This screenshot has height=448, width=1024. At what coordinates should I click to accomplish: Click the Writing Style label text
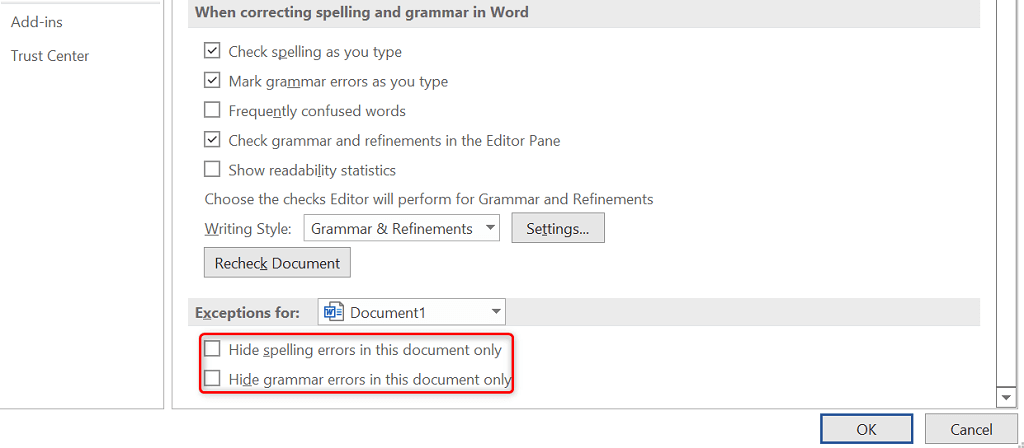point(248,229)
